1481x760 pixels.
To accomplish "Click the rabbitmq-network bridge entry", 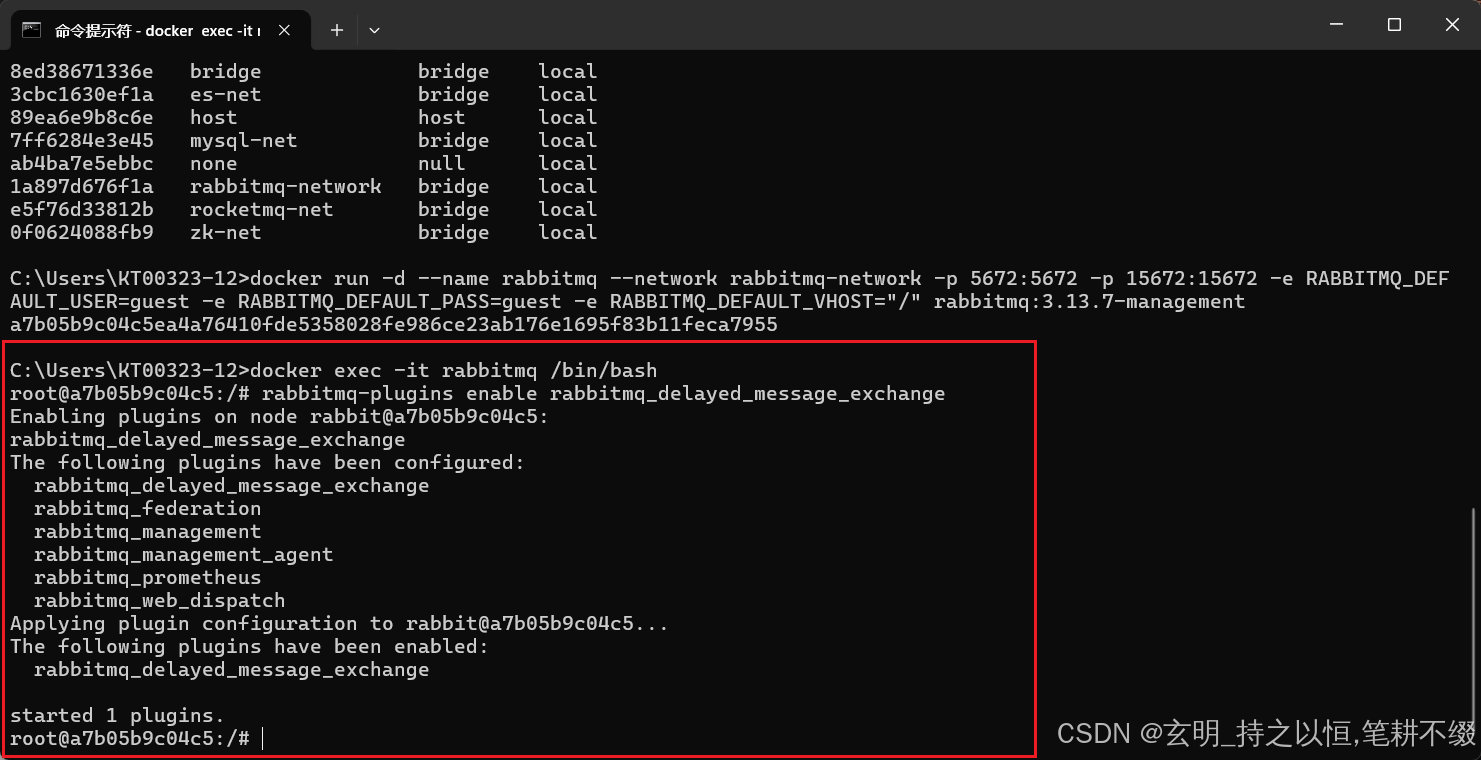I will (x=285, y=186).
